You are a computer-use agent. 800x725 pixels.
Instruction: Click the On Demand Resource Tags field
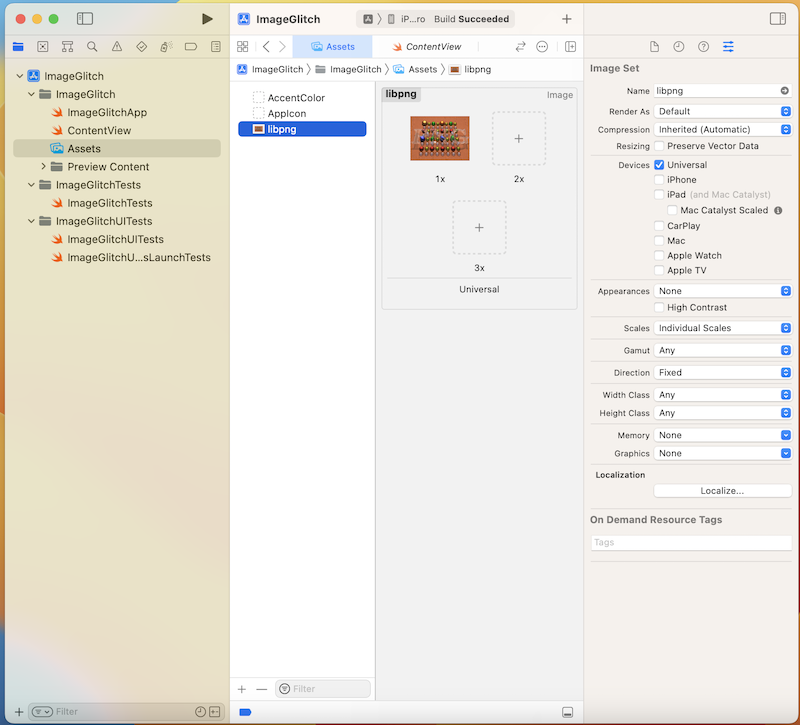[691, 543]
